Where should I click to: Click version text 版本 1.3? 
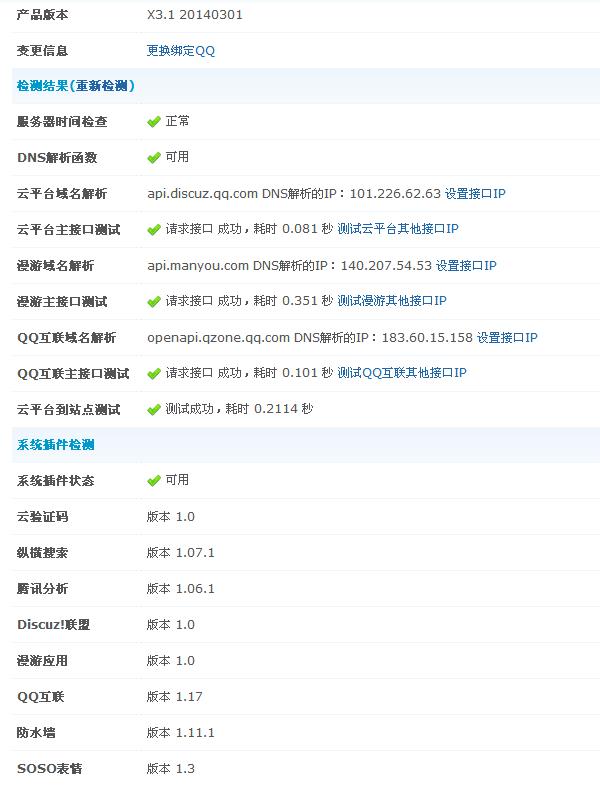[170, 768]
